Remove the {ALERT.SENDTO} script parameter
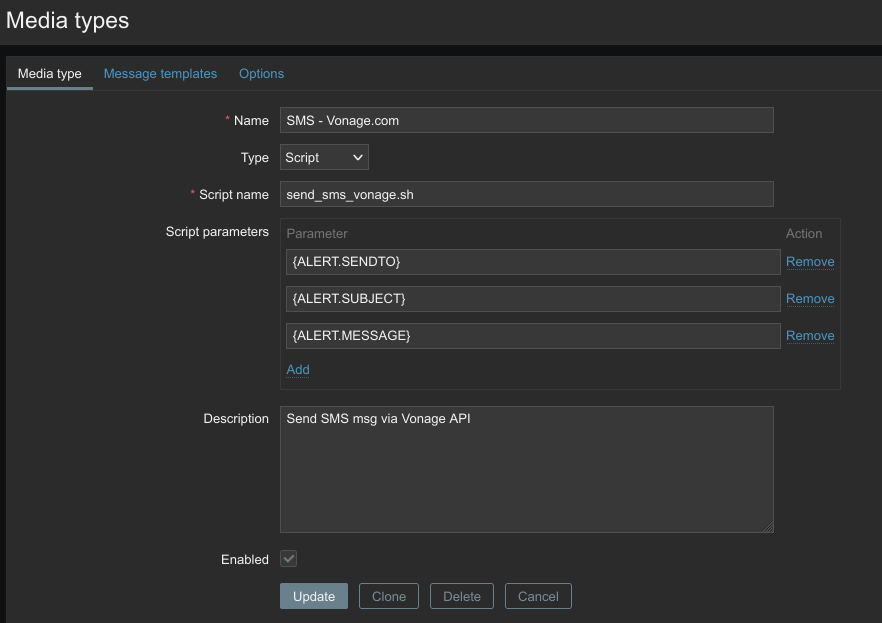882x623 pixels. click(809, 262)
